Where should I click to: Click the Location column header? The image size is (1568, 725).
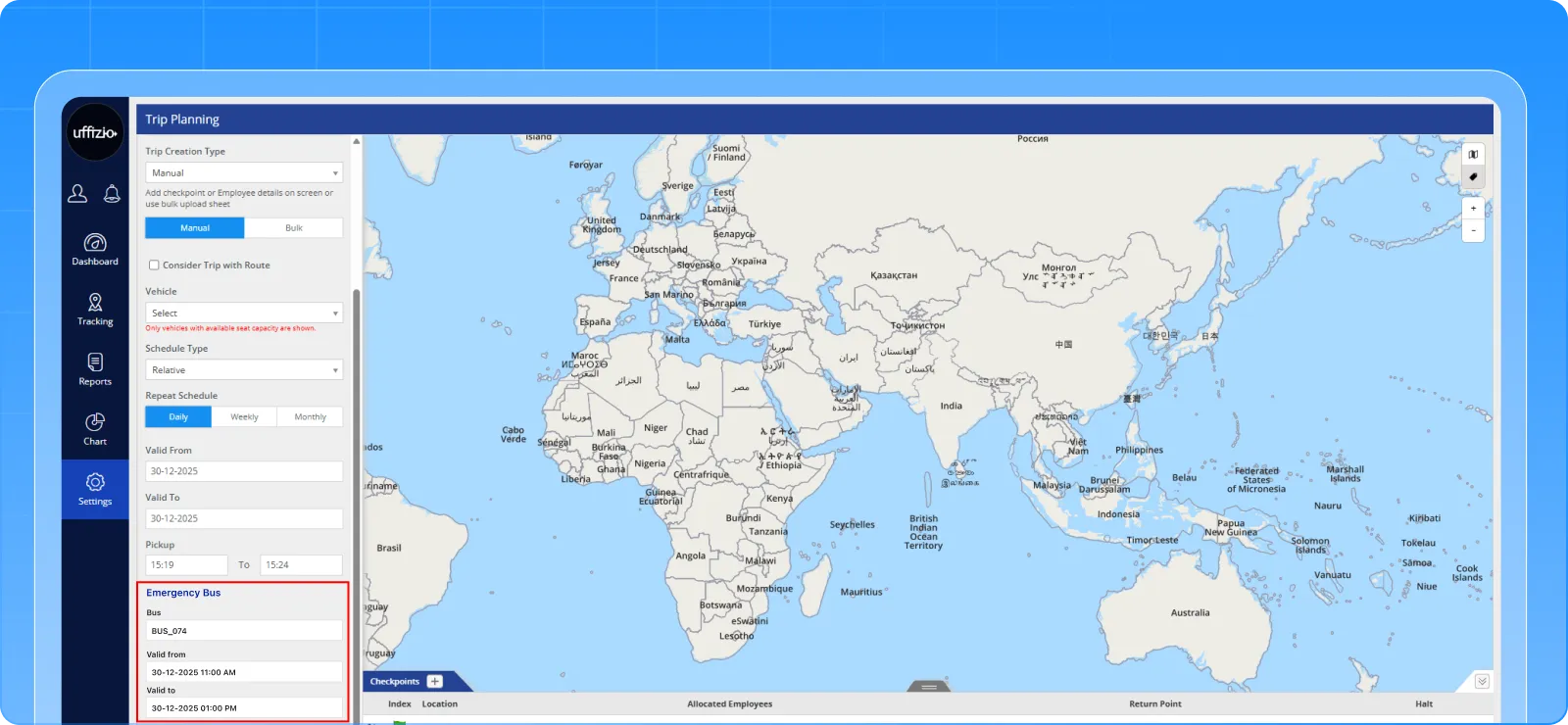click(x=440, y=704)
